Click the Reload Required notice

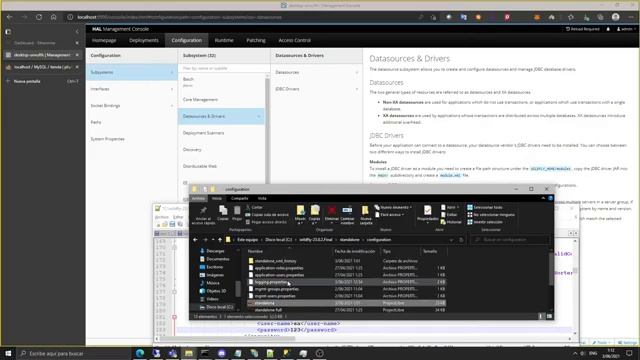click(583, 29)
